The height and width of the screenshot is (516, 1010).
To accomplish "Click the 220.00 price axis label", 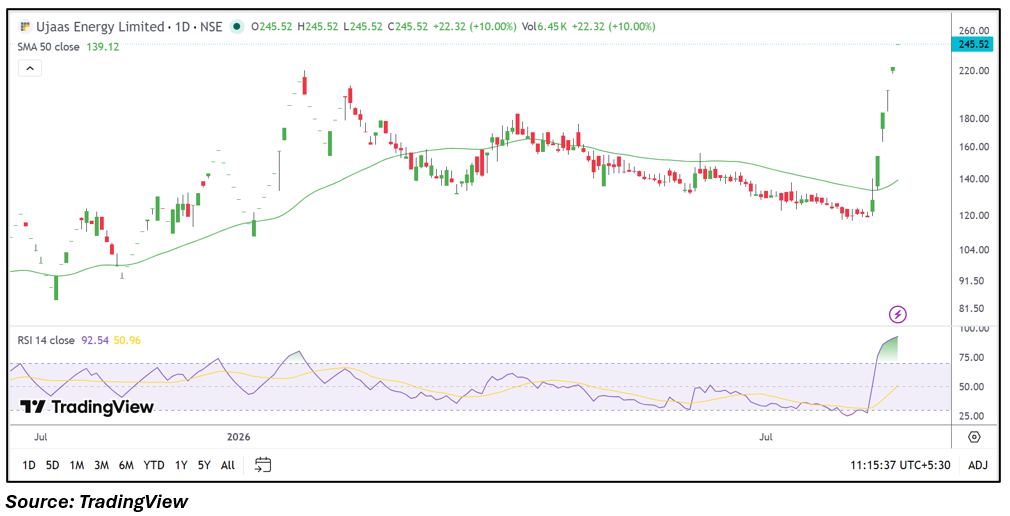I will (x=974, y=71).
